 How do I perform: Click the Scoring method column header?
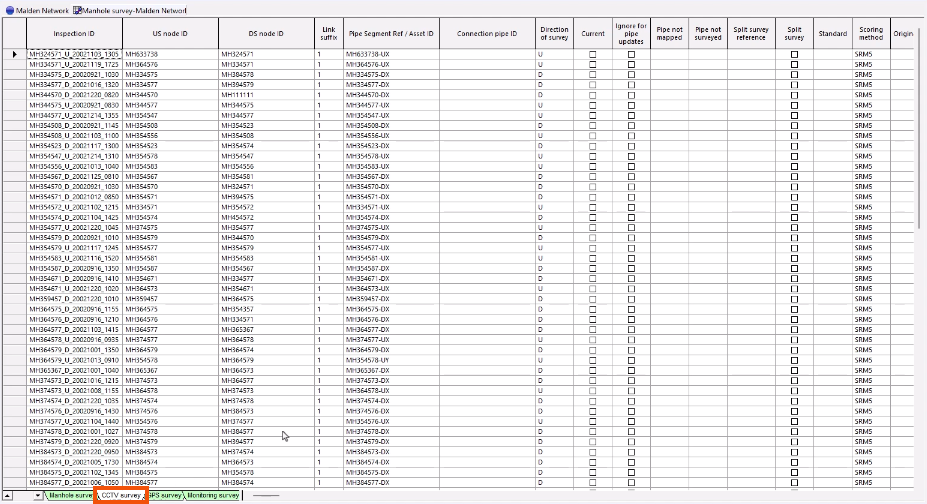coord(870,33)
